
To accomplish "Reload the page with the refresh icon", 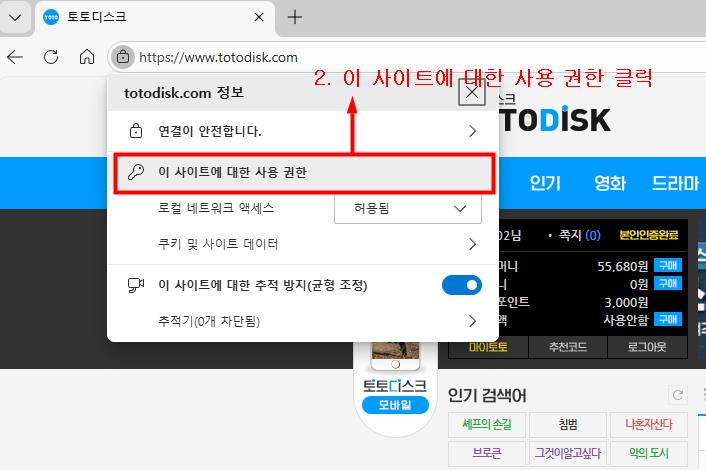I will click(x=51, y=57).
